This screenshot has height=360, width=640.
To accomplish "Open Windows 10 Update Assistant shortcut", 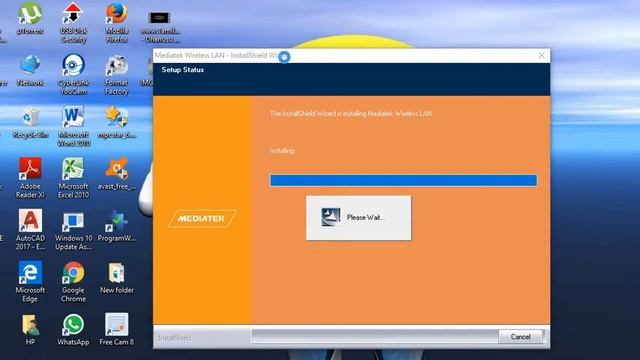I will point(73,230).
